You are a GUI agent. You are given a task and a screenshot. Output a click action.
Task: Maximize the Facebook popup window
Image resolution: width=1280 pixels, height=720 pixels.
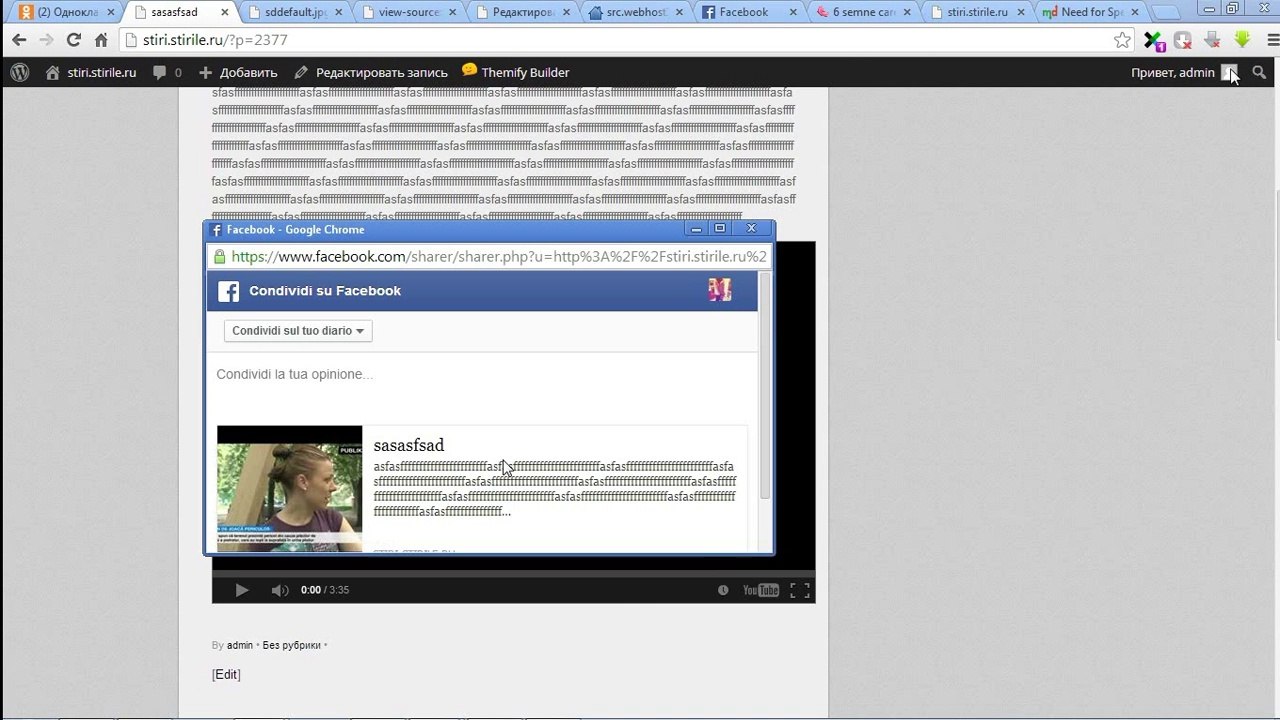[x=719, y=228]
